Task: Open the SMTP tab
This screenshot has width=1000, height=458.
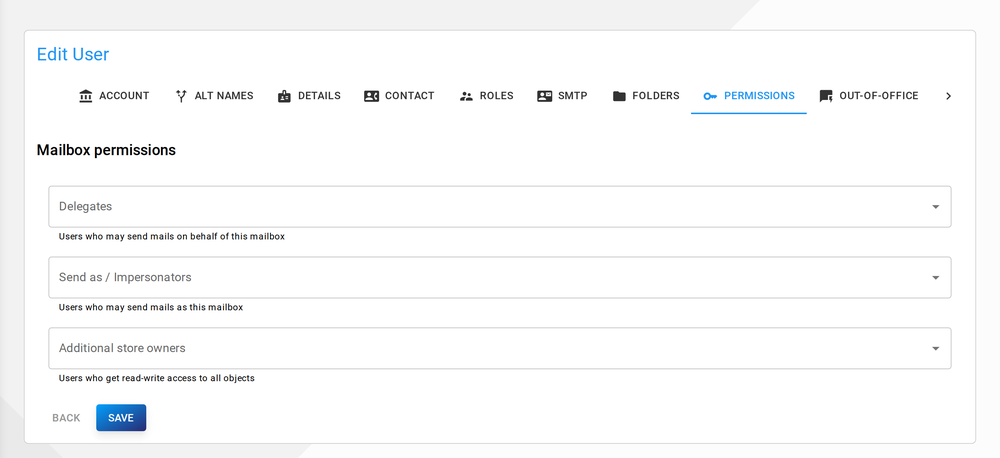Action: 562,96
